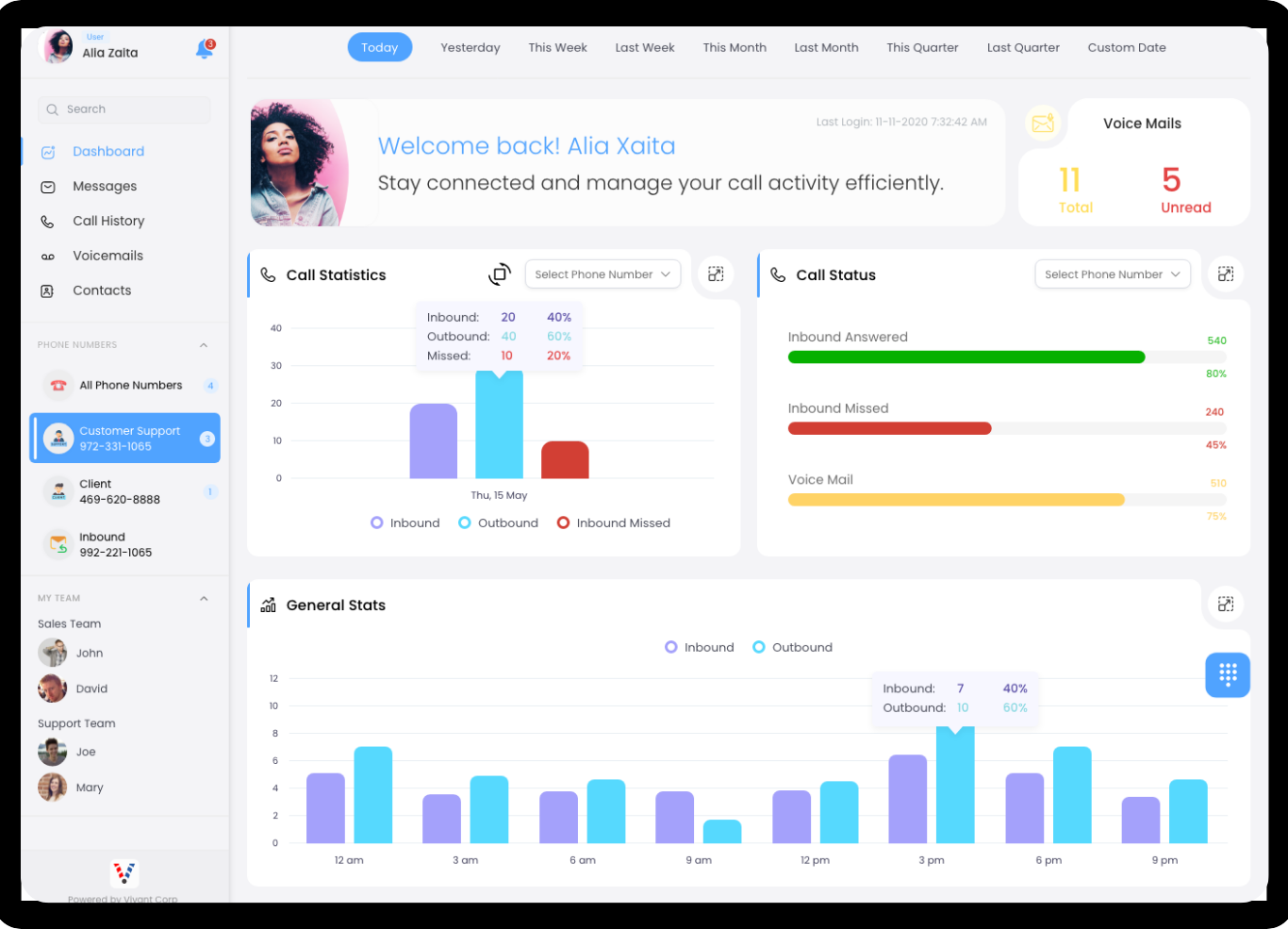Click the Inbound Answered progress bar
Viewport: 1288px width, 929px height.
point(966,357)
